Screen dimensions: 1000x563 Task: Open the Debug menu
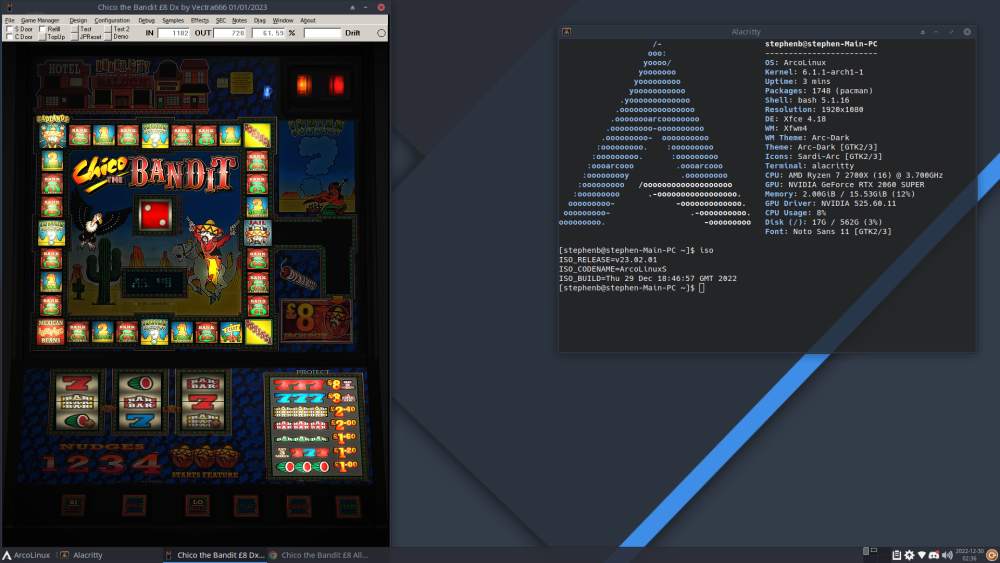click(x=147, y=20)
